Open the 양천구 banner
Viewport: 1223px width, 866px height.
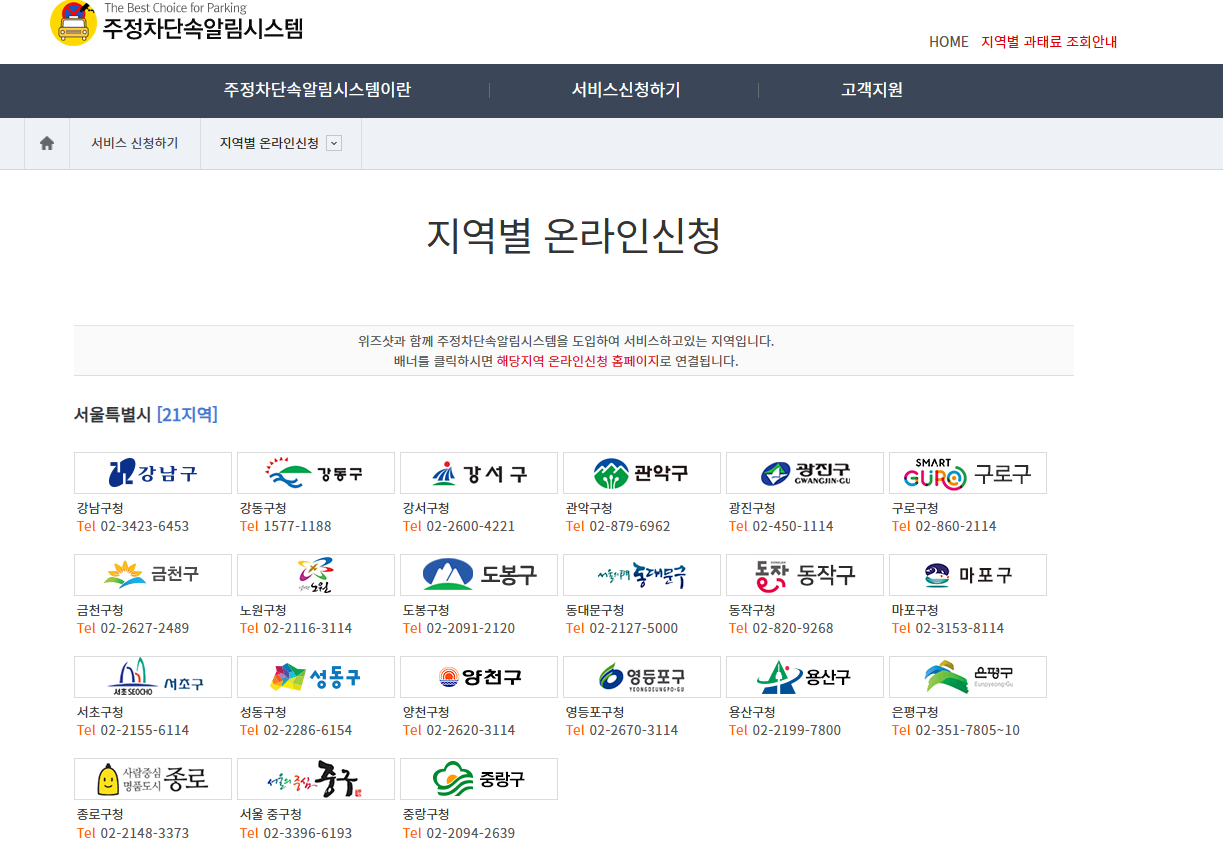point(479,677)
